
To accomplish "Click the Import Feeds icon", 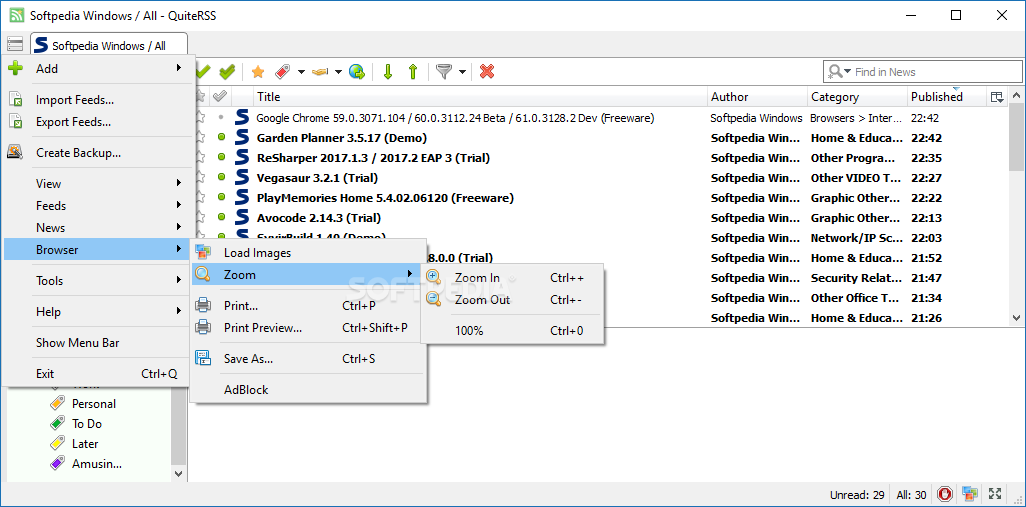I will point(16,100).
